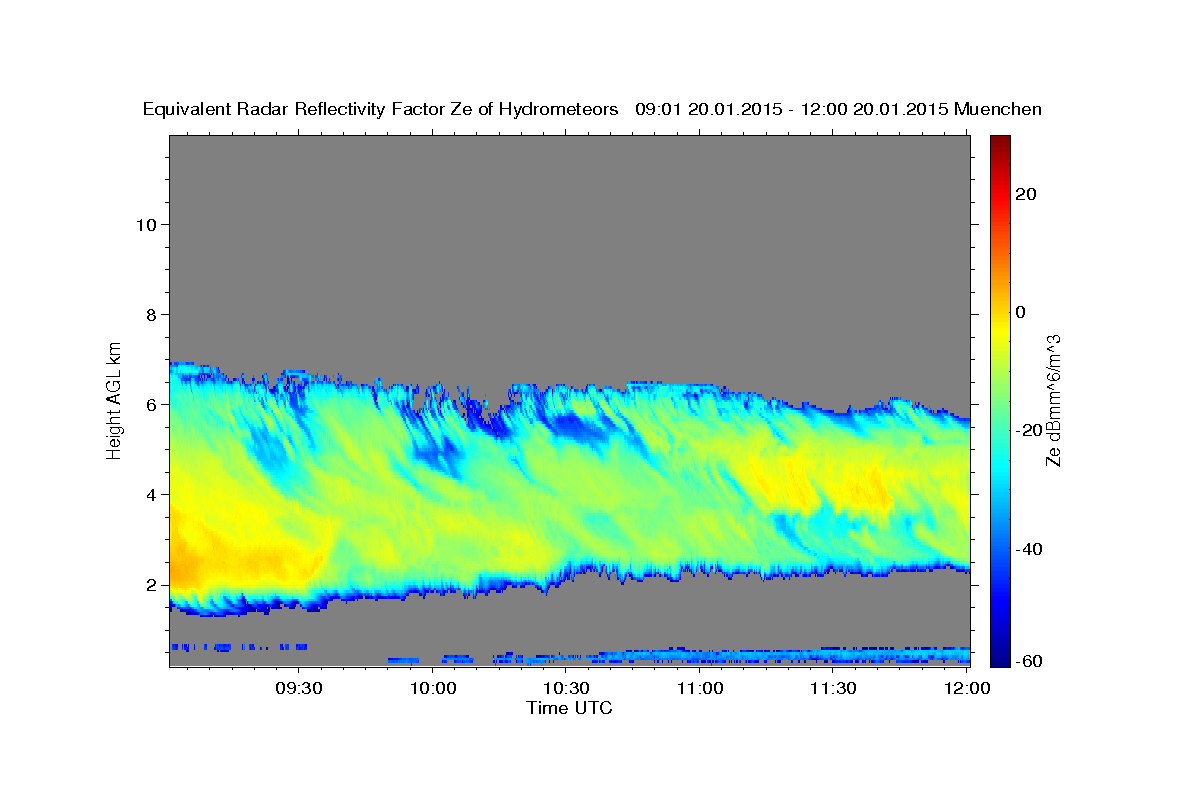Click the '10:00' time tick label
This screenshot has height=800, width=1200.
pos(433,688)
